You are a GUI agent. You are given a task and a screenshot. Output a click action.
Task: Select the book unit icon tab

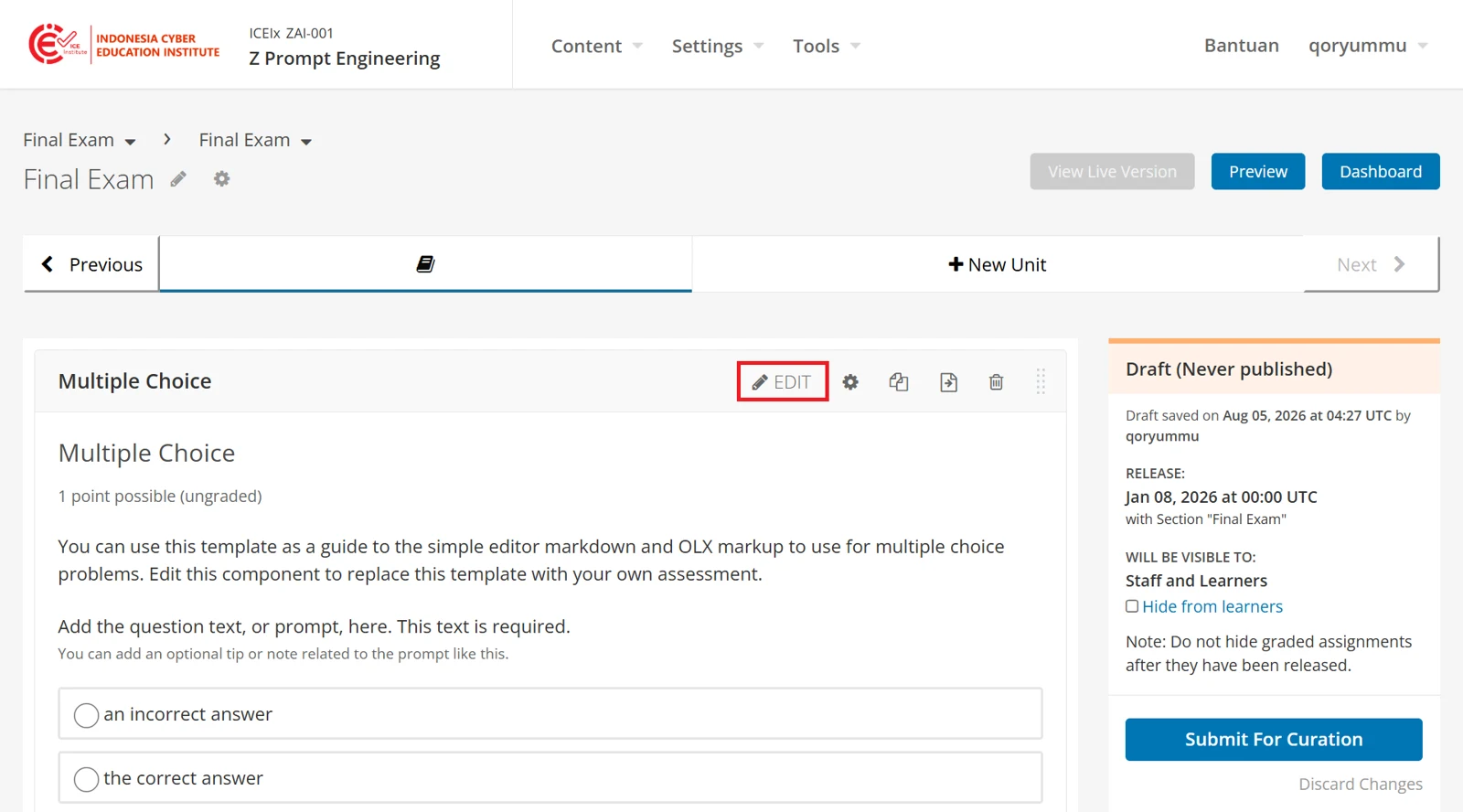click(x=425, y=264)
